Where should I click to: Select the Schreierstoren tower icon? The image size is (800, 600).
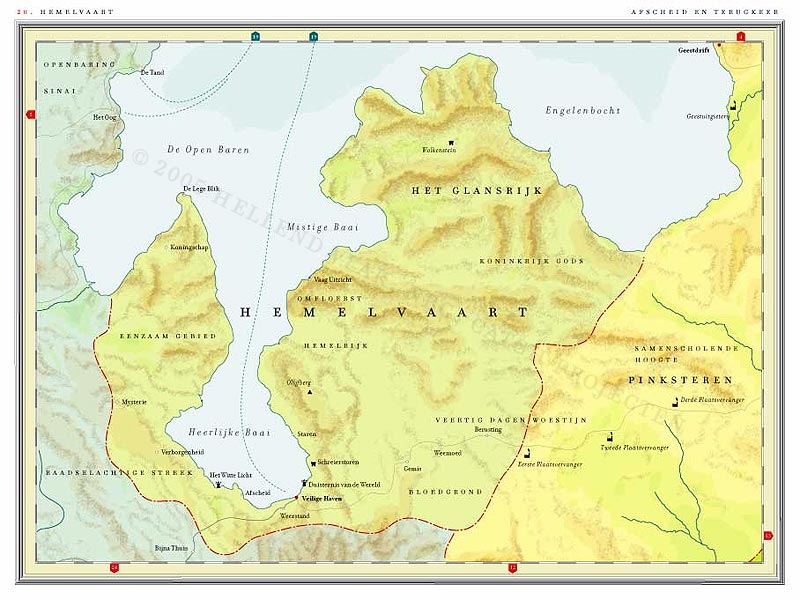tap(311, 463)
